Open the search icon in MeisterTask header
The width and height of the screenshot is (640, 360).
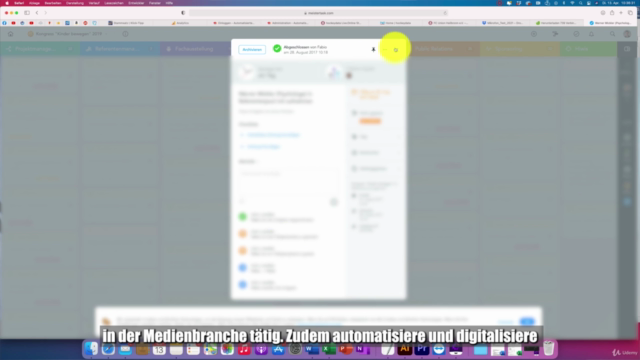click(612, 34)
